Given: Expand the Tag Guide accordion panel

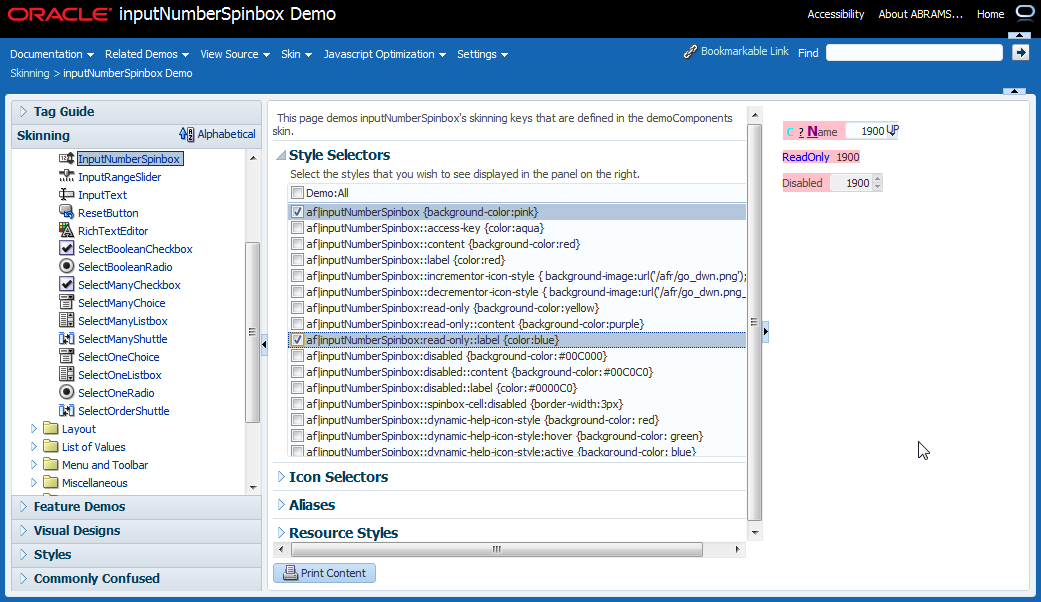Looking at the screenshot, I should pyautogui.click(x=24, y=112).
